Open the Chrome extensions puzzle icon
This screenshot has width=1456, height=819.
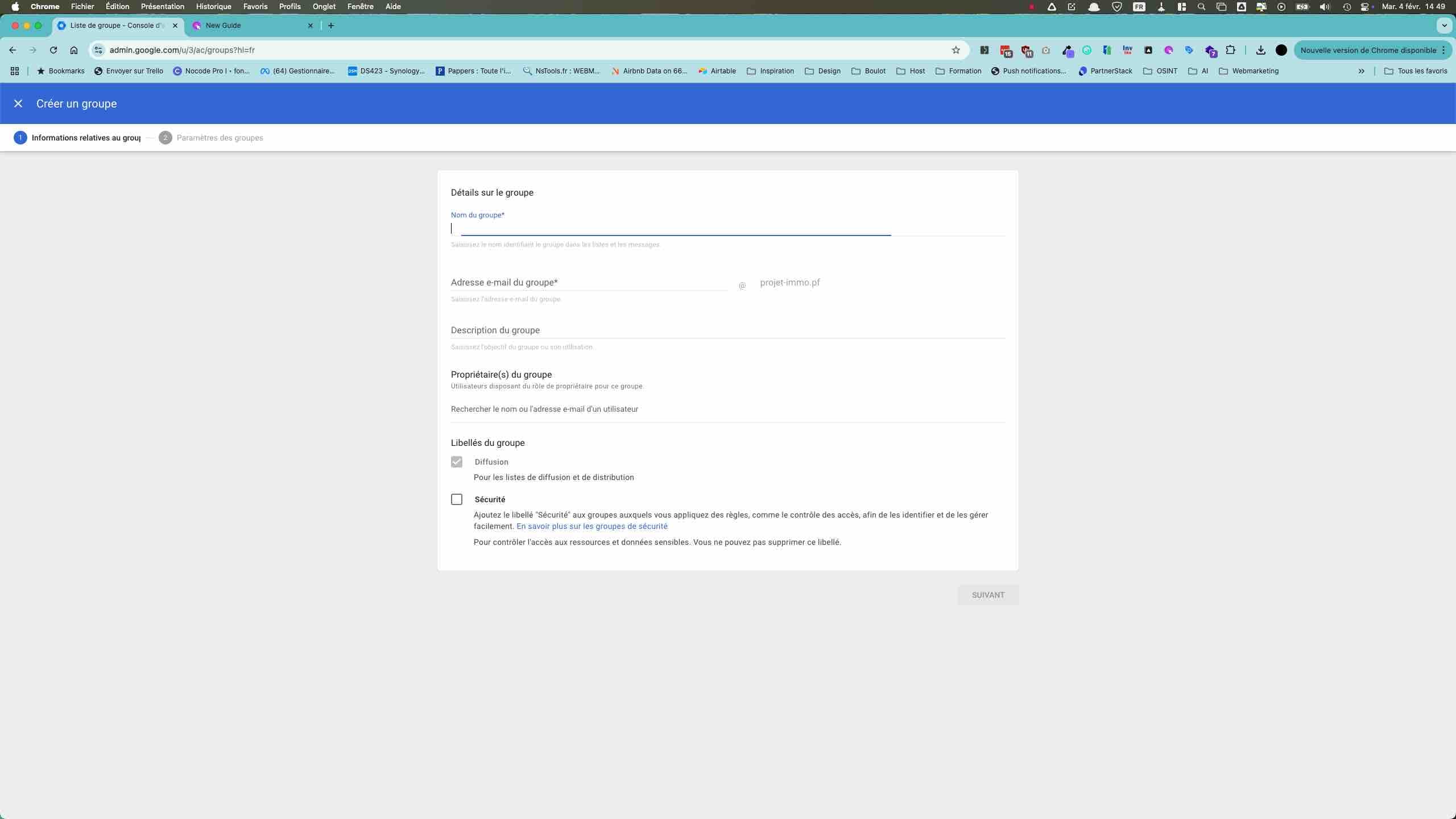pos(1231,50)
